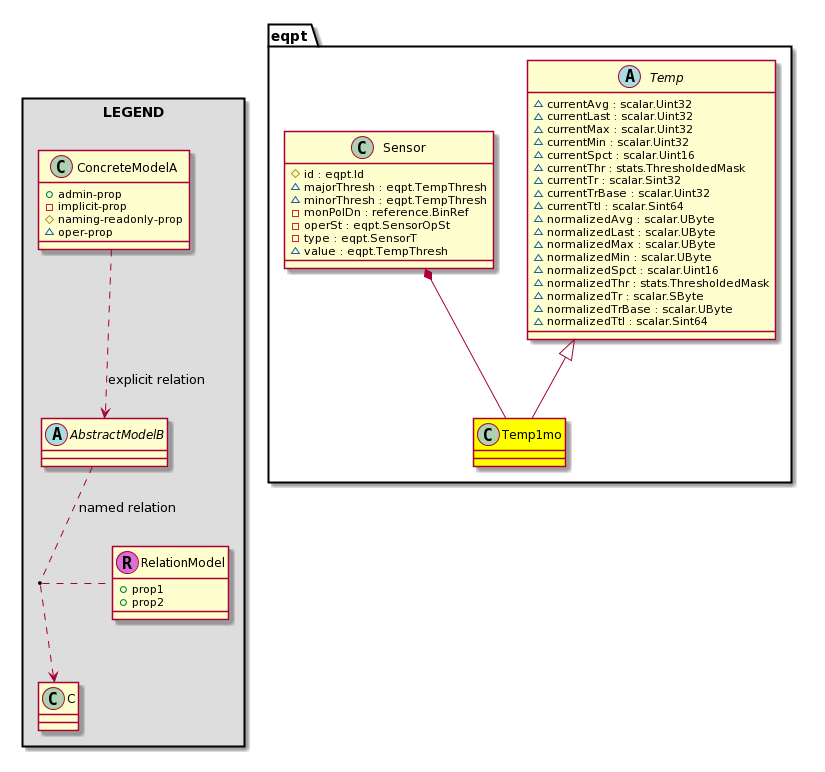Click the square icon beside type : eqpt.SensorT

pos(295,238)
